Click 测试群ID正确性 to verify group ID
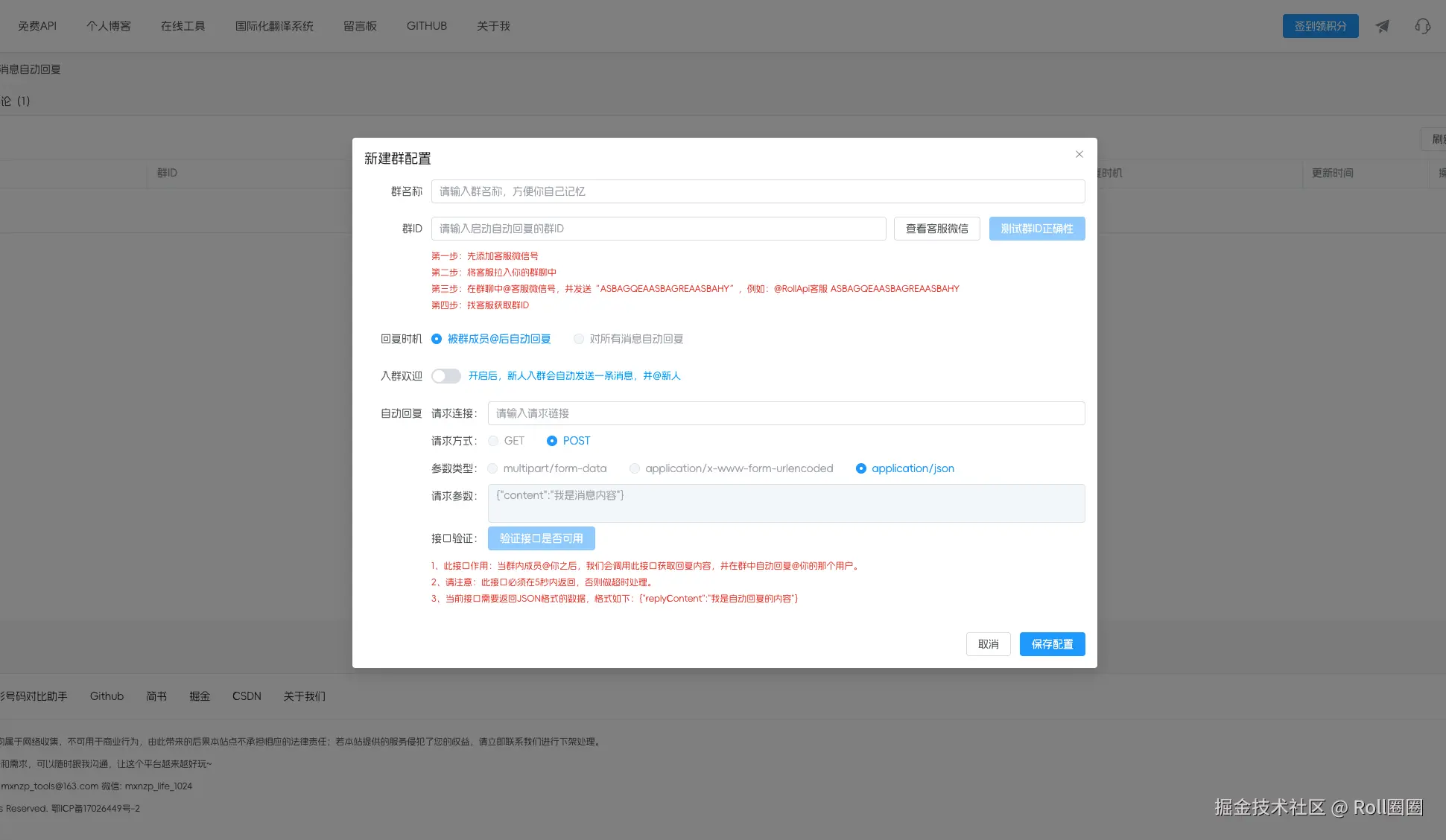Viewport: 1446px width, 840px height. [x=1036, y=229]
